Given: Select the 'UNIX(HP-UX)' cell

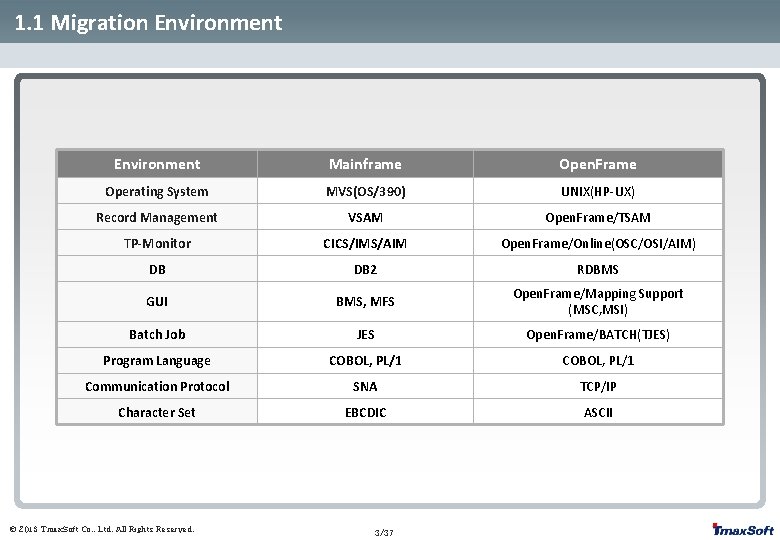Looking at the screenshot, I should pos(598,191).
